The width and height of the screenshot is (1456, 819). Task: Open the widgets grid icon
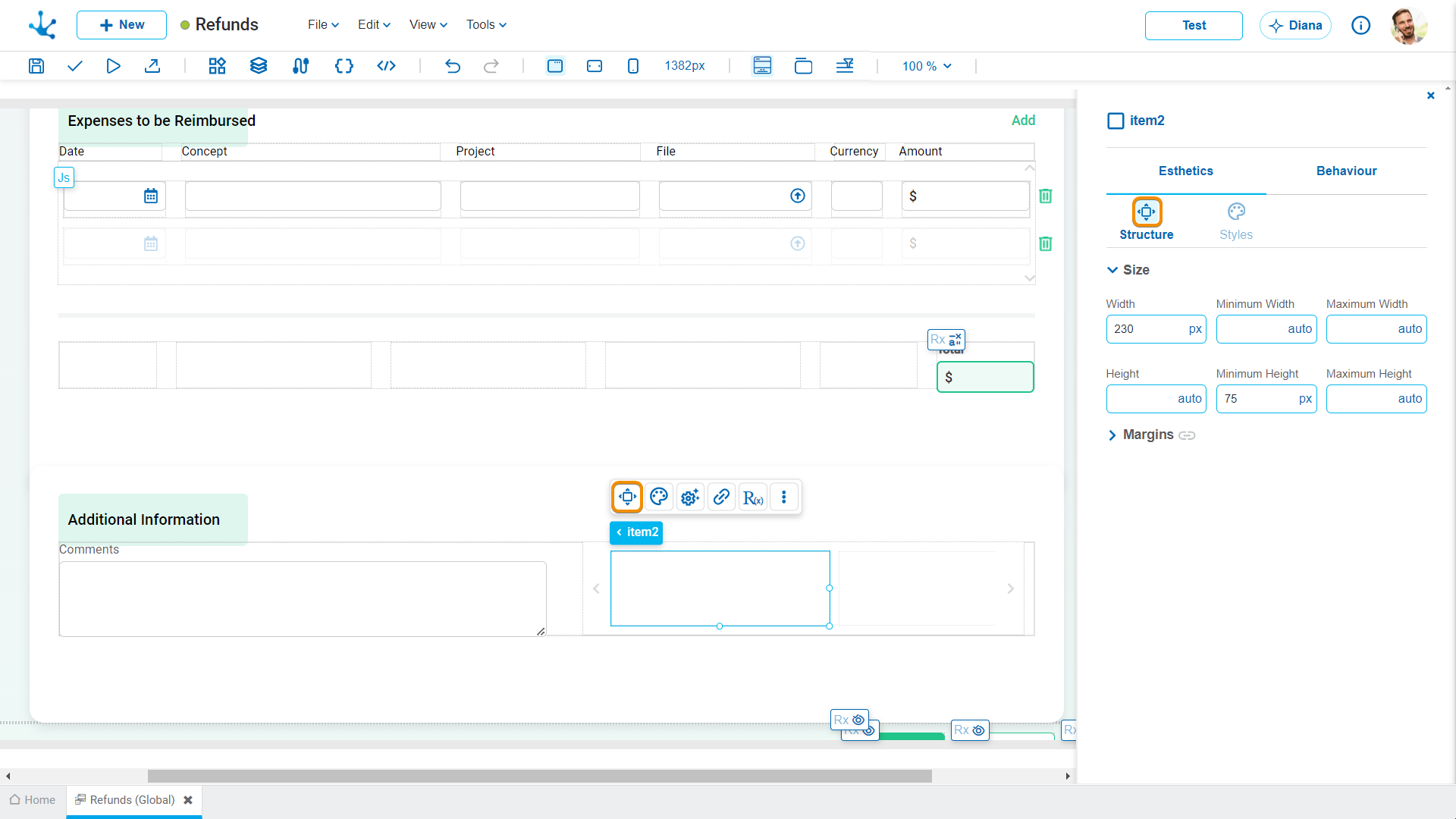tap(218, 66)
